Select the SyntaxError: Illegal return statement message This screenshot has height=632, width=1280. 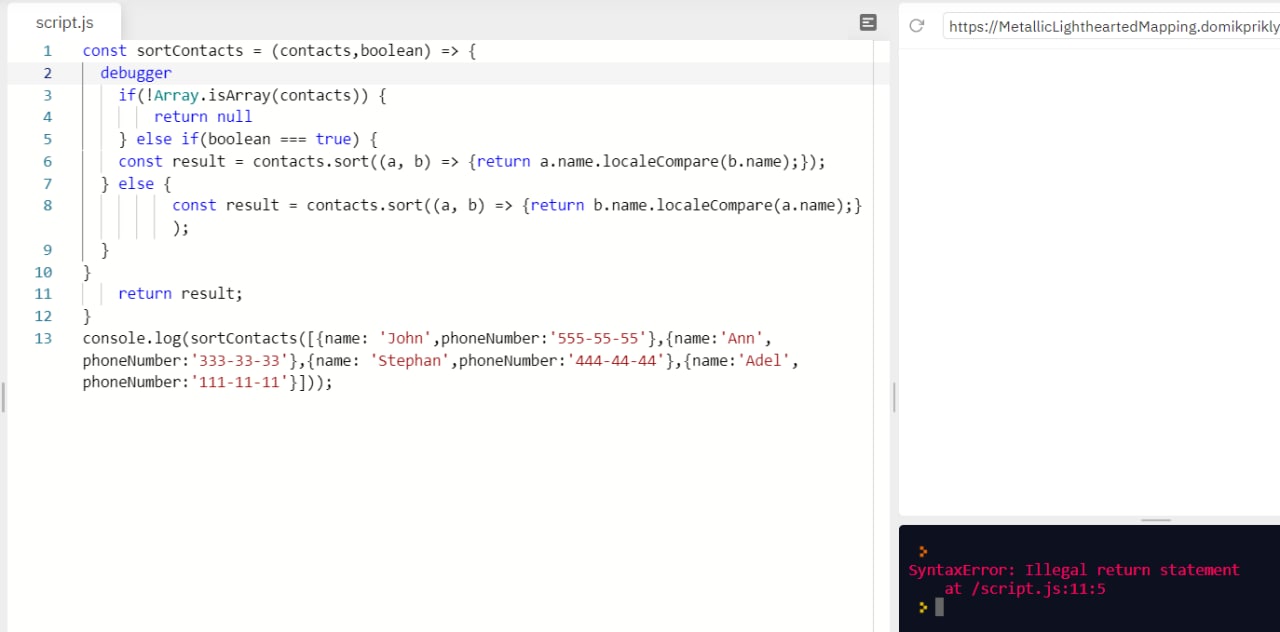[x=1074, y=570]
